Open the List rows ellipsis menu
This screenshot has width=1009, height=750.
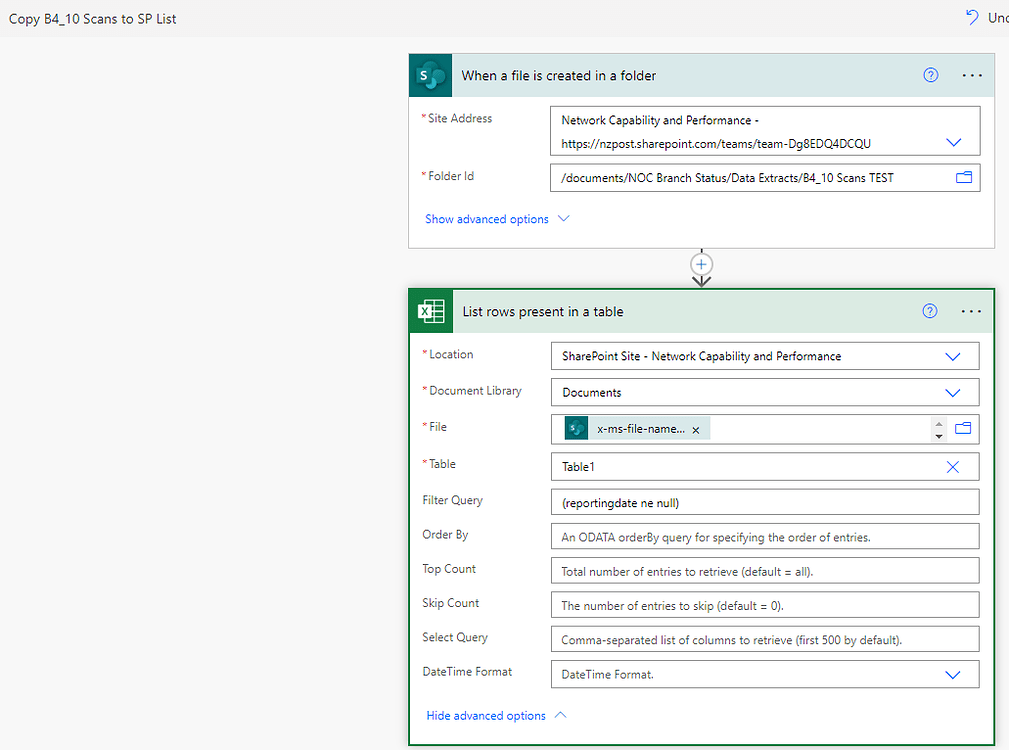970,311
